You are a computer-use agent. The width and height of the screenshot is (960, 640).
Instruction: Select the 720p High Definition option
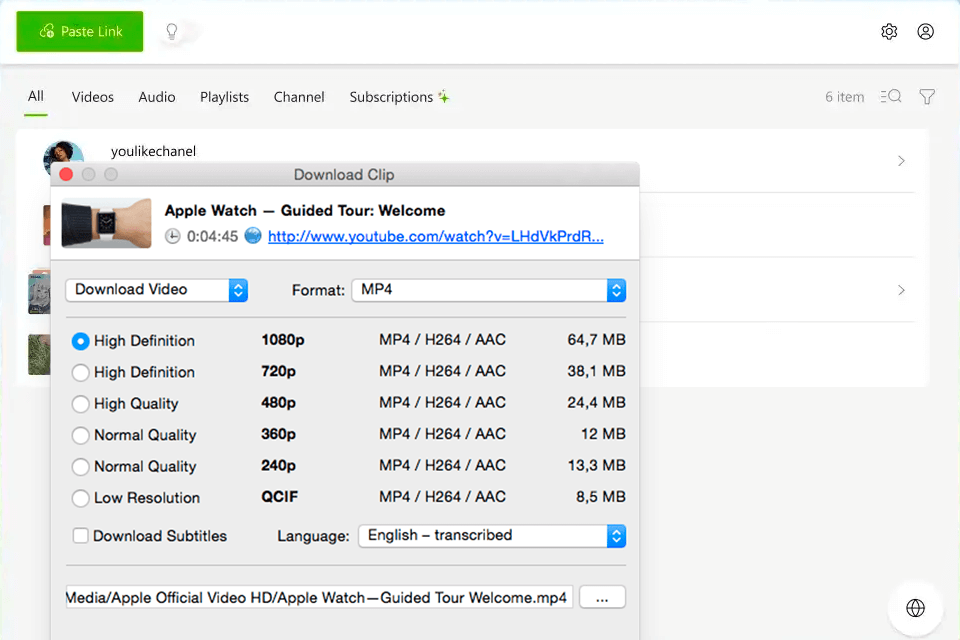pyautogui.click(x=81, y=373)
